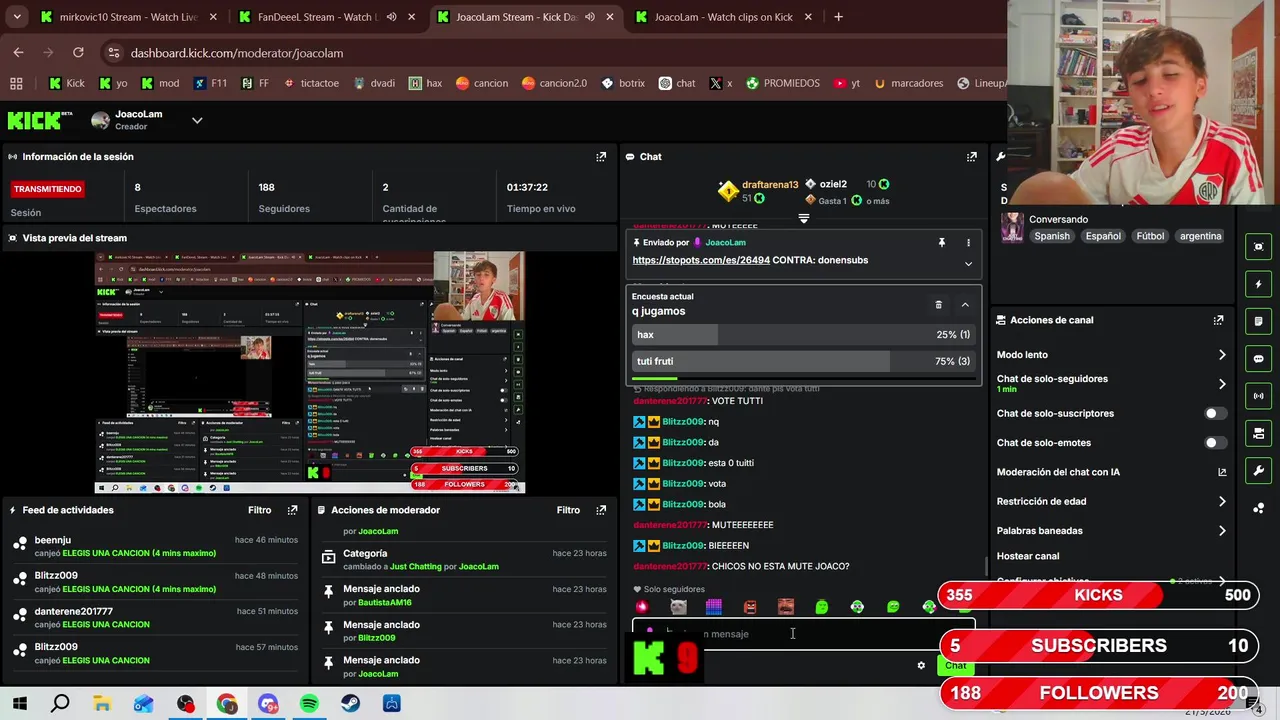Open Palabras baneadas settings

click(1111, 531)
